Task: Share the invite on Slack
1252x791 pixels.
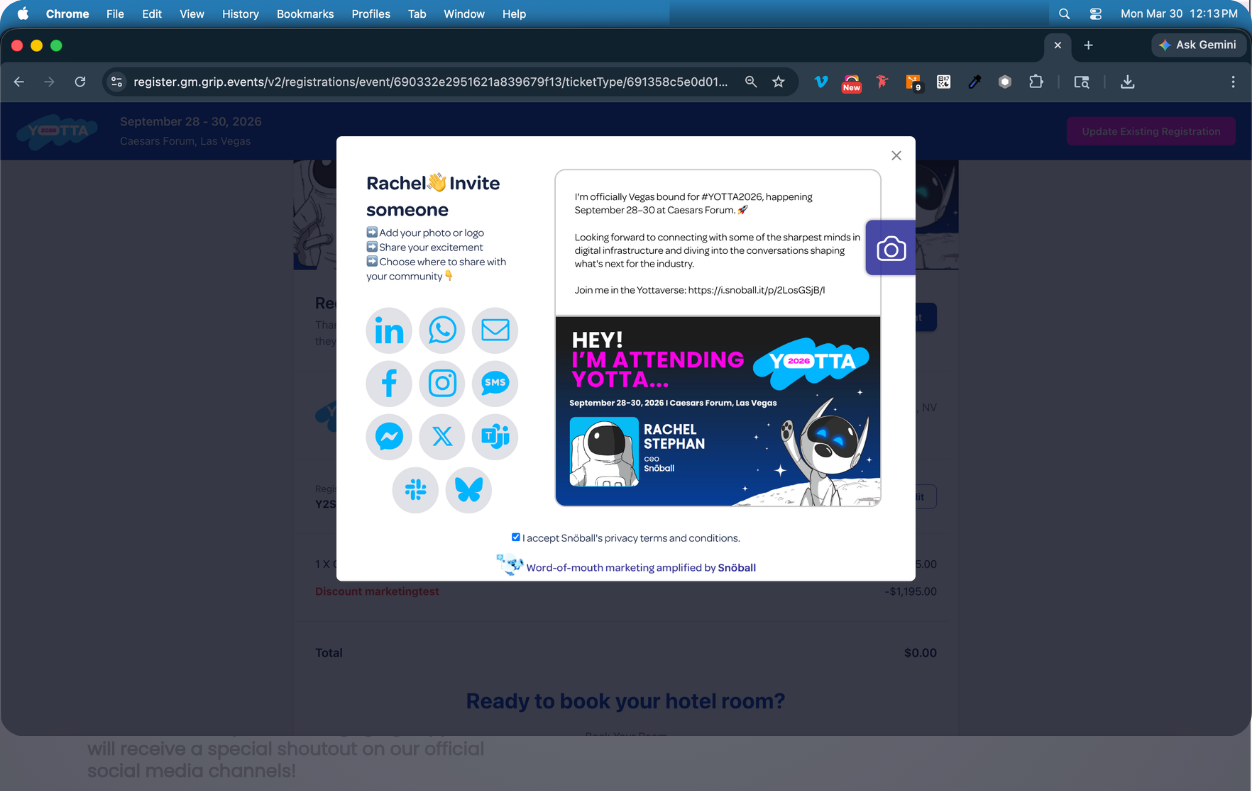Action: (x=415, y=490)
